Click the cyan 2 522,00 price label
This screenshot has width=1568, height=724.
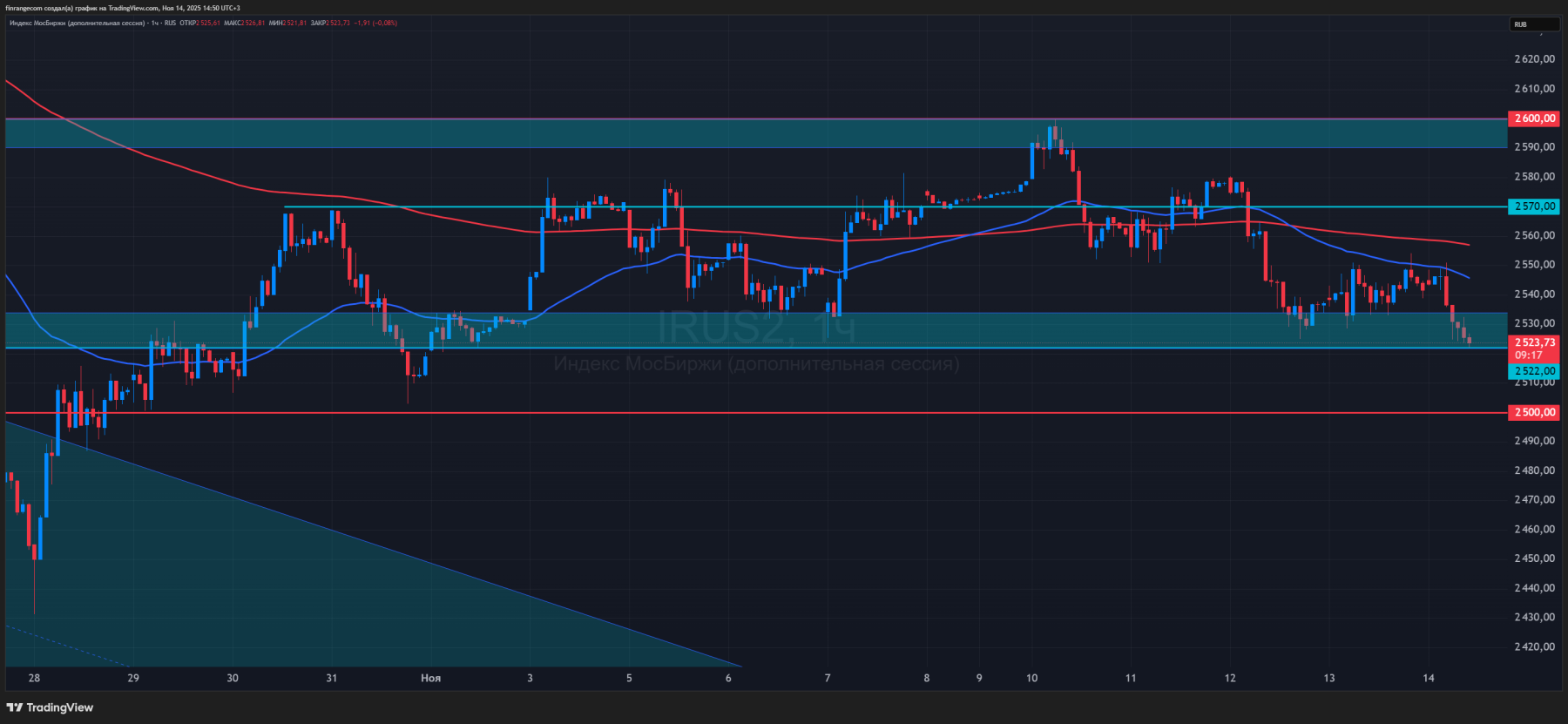pyautogui.click(x=1533, y=371)
